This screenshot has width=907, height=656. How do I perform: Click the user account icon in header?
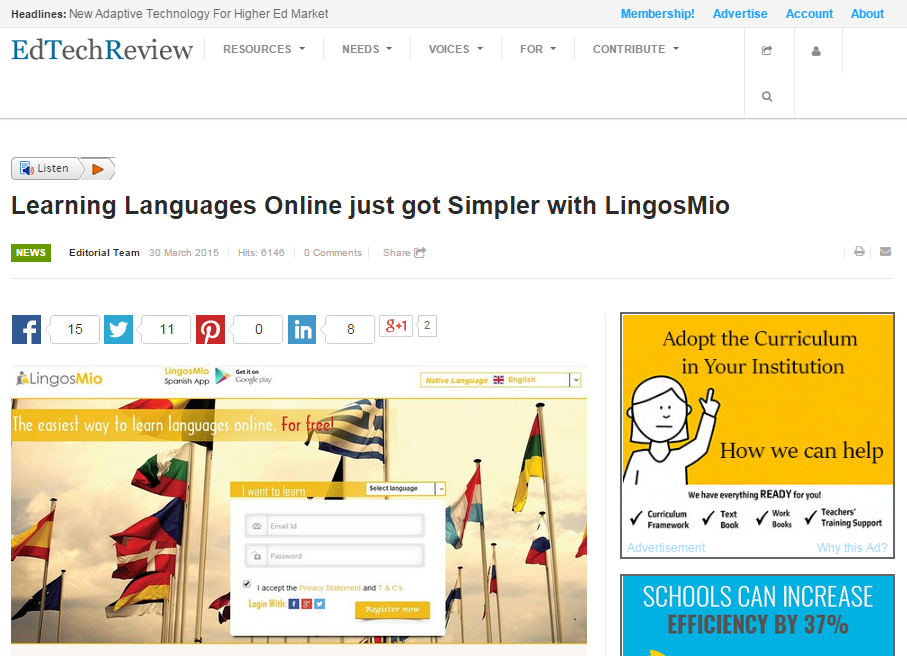pos(816,51)
